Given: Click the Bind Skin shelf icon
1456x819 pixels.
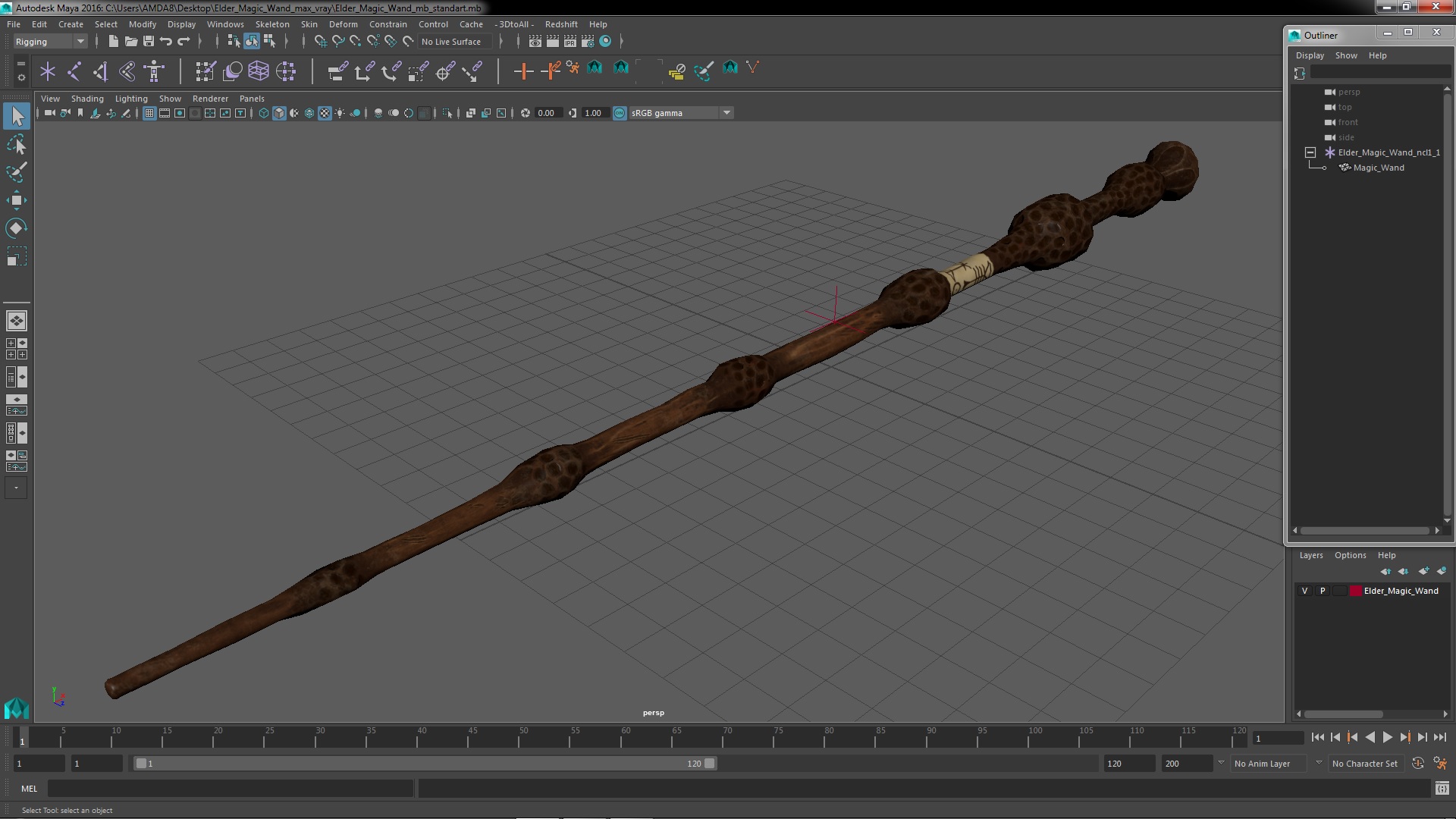Looking at the screenshot, I should coord(127,72).
